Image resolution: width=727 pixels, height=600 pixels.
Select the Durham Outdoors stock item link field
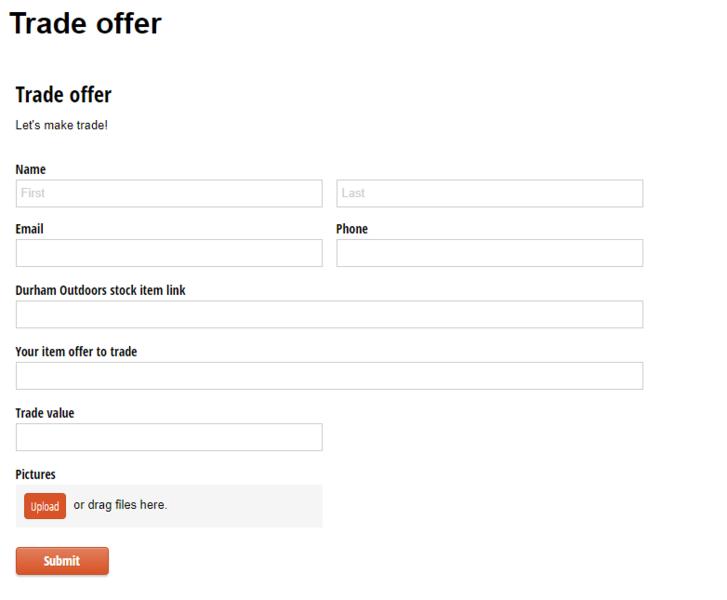pyautogui.click(x=329, y=314)
